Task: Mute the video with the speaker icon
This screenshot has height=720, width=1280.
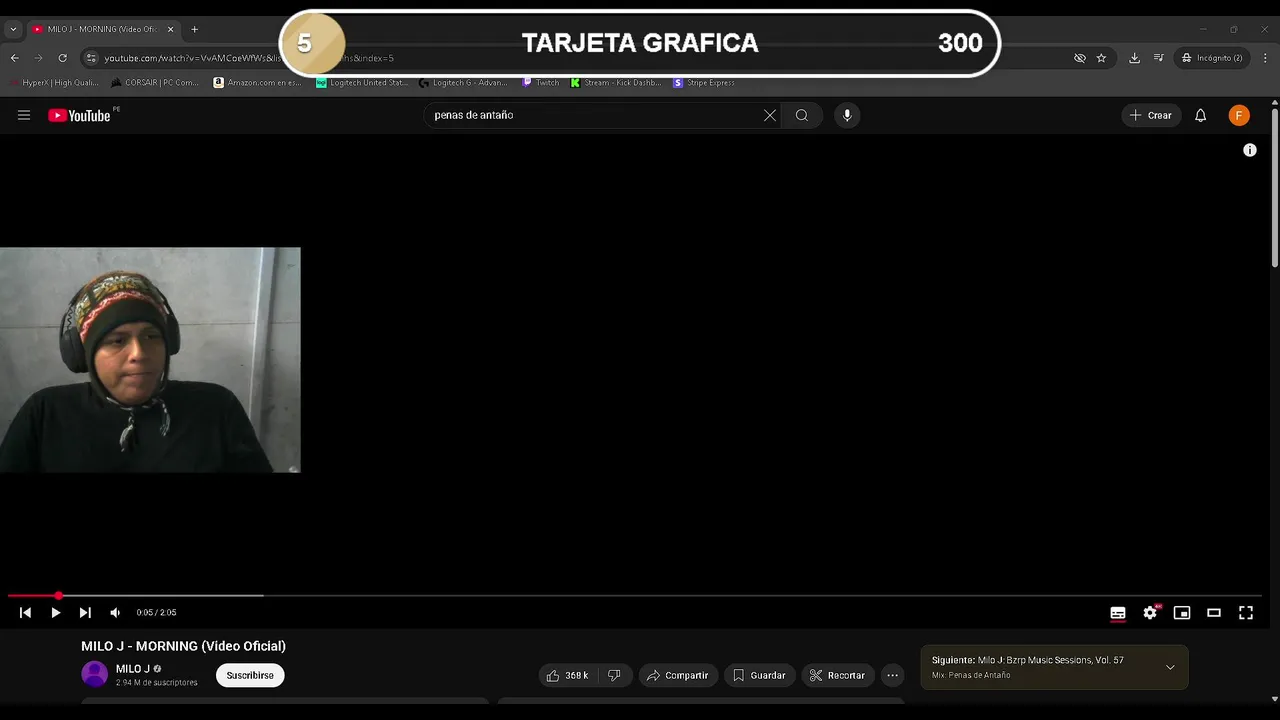Action: (115, 613)
